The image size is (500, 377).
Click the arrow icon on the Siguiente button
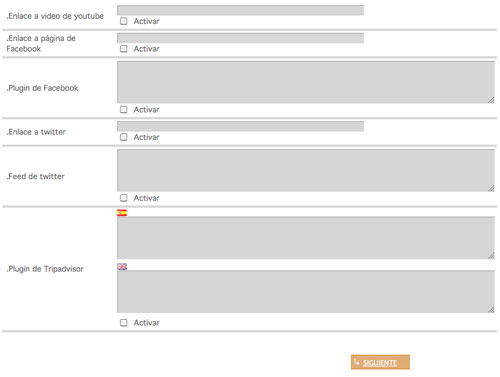(x=357, y=362)
